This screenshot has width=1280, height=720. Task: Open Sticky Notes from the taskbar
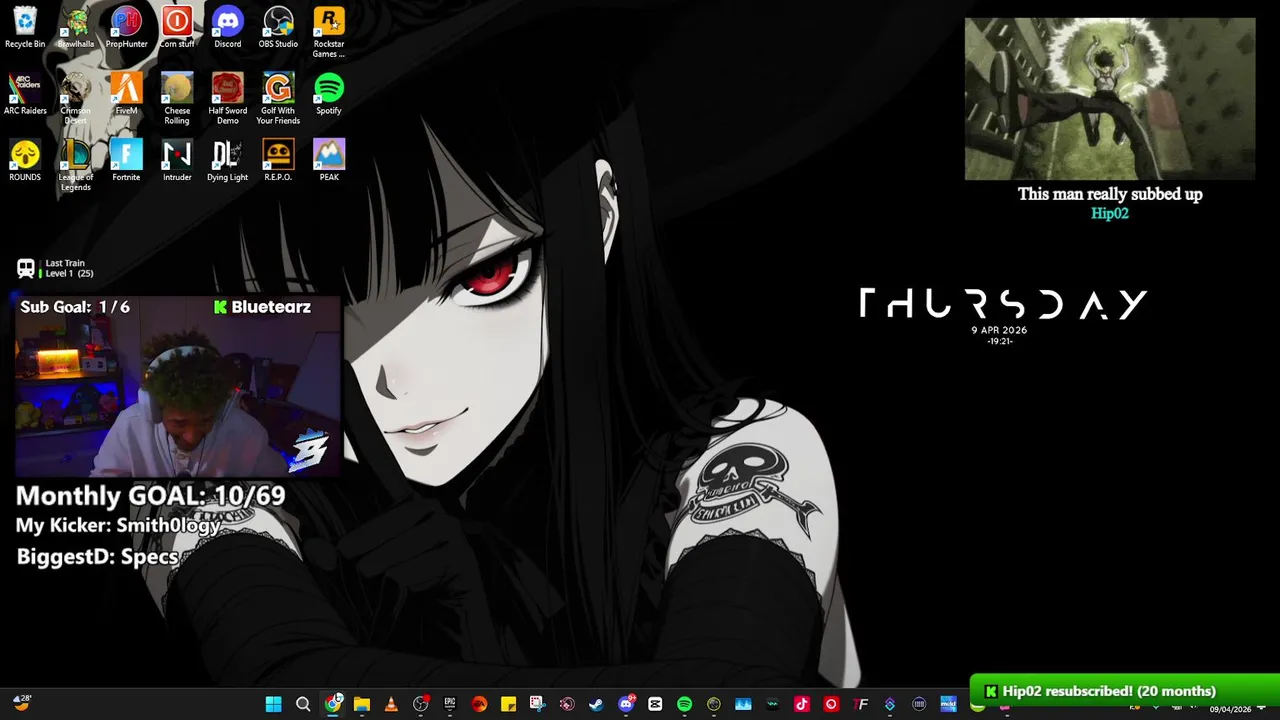[x=508, y=704]
